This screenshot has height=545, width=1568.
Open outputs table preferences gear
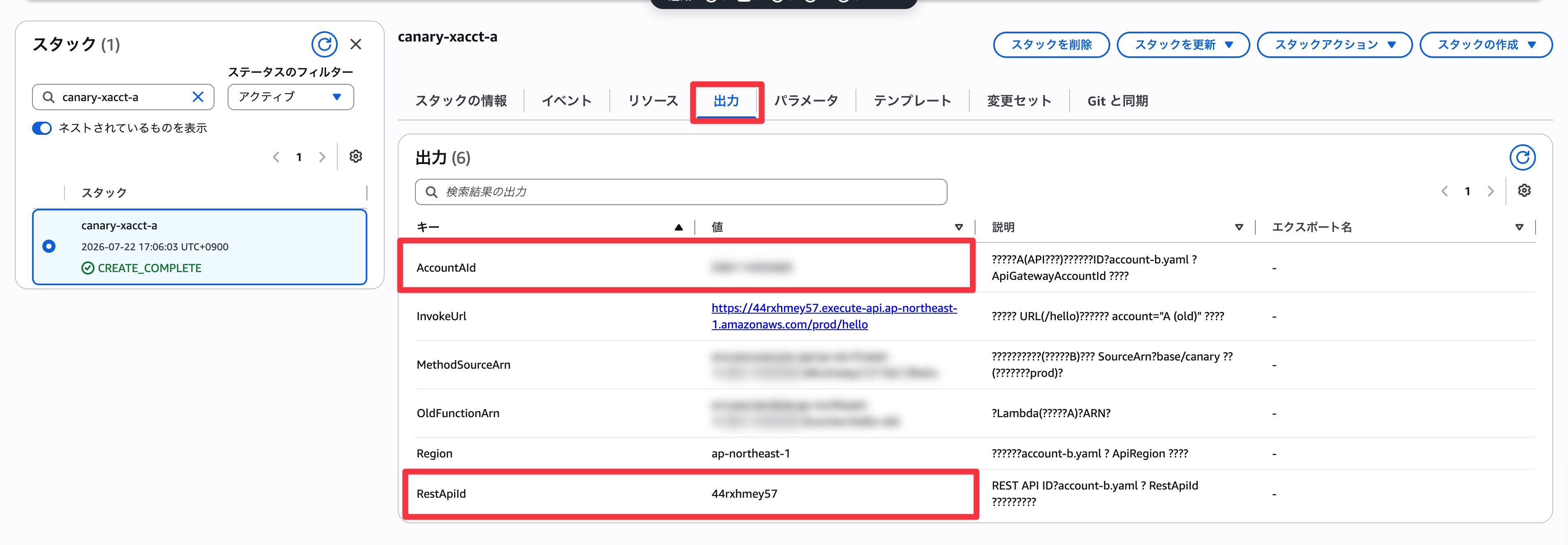(1524, 191)
